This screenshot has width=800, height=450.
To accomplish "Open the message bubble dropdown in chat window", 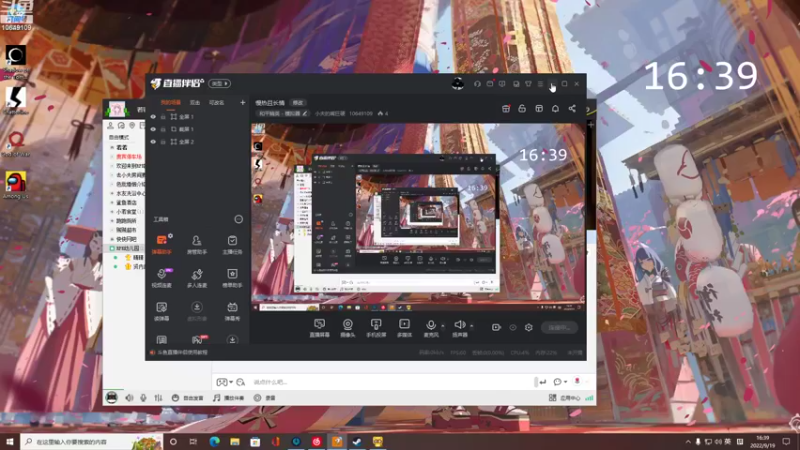I will point(560,382).
